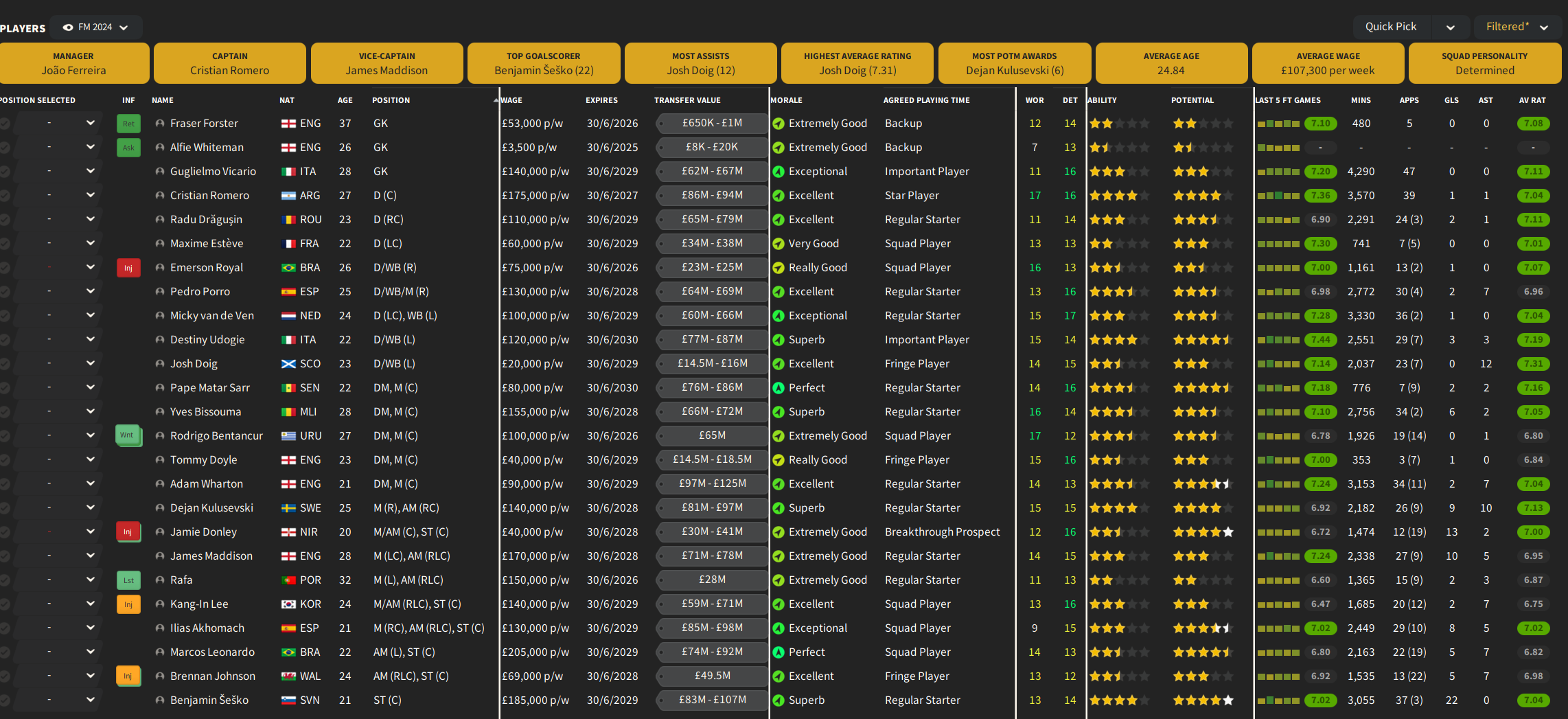Expand position selector for Ilias Akhomach
Image resolution: width=1568 pixels, height=719 pixels.
point(91,628)
